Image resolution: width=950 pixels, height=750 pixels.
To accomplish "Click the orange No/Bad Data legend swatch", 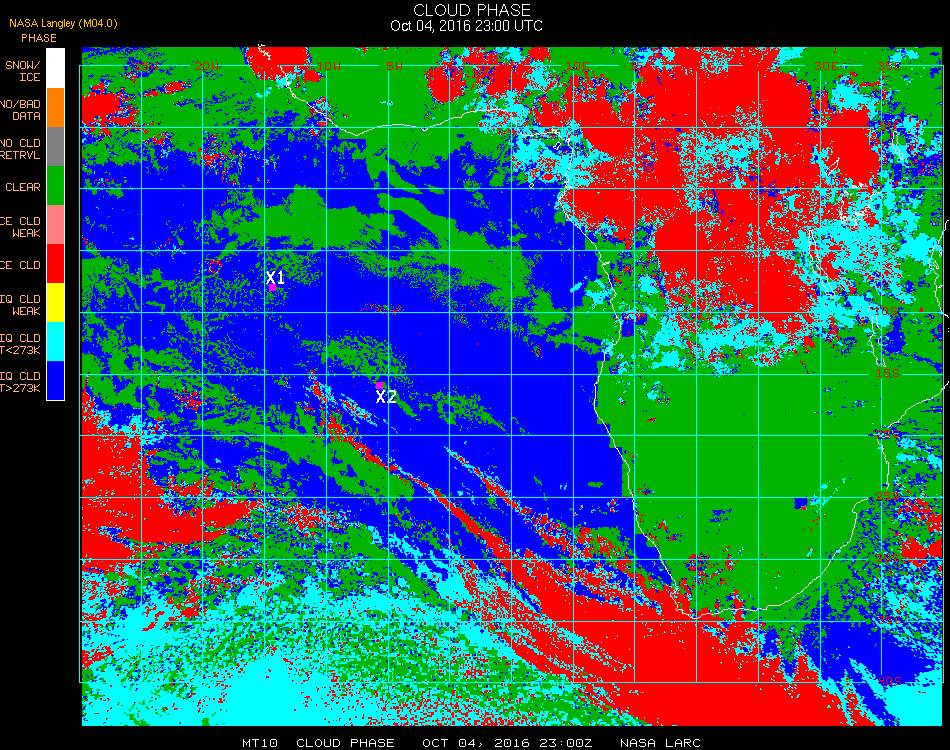I will (55, 108).
